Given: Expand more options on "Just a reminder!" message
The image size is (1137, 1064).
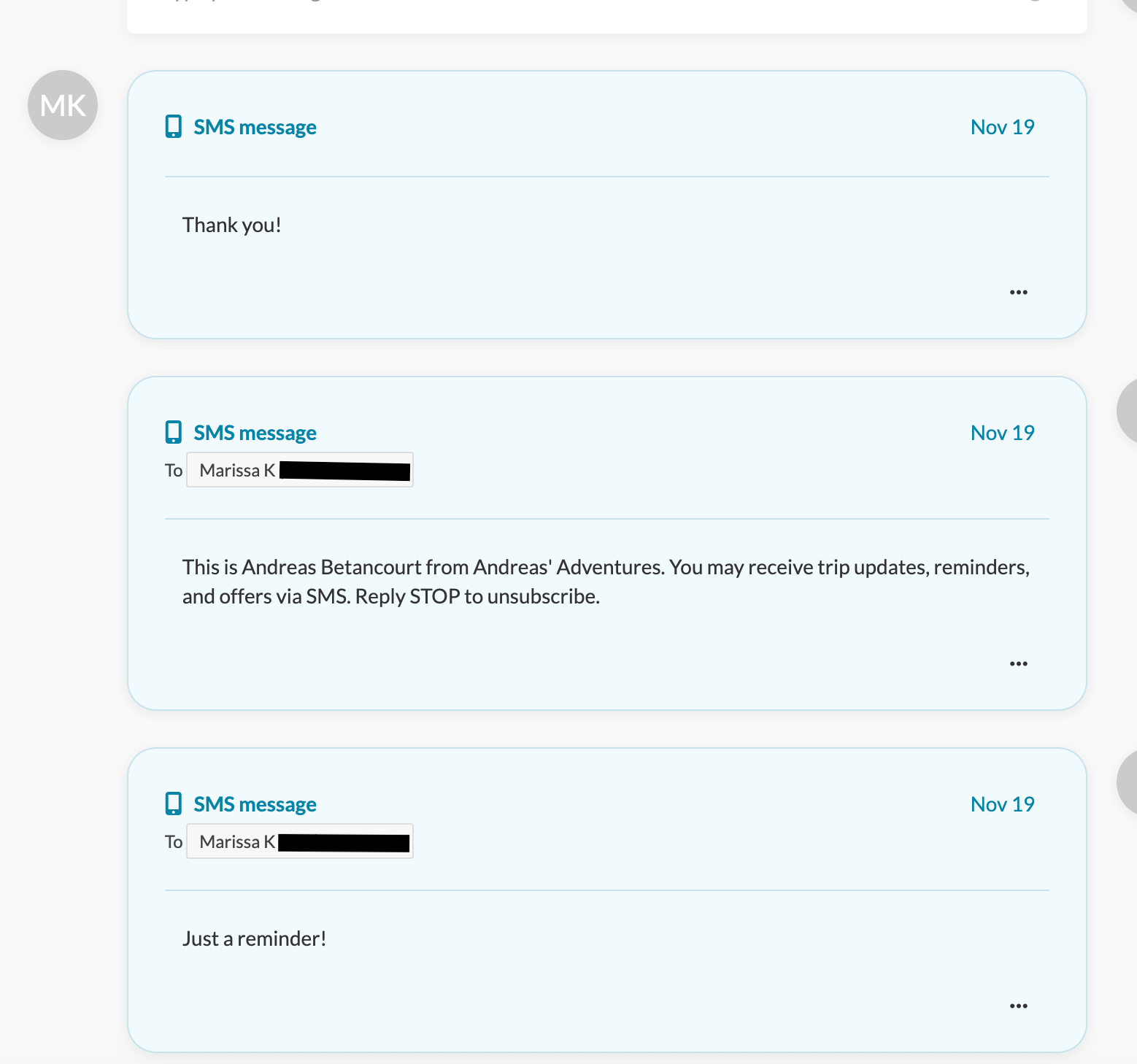Looking at the screenshot, I should coord(1018,1006).
